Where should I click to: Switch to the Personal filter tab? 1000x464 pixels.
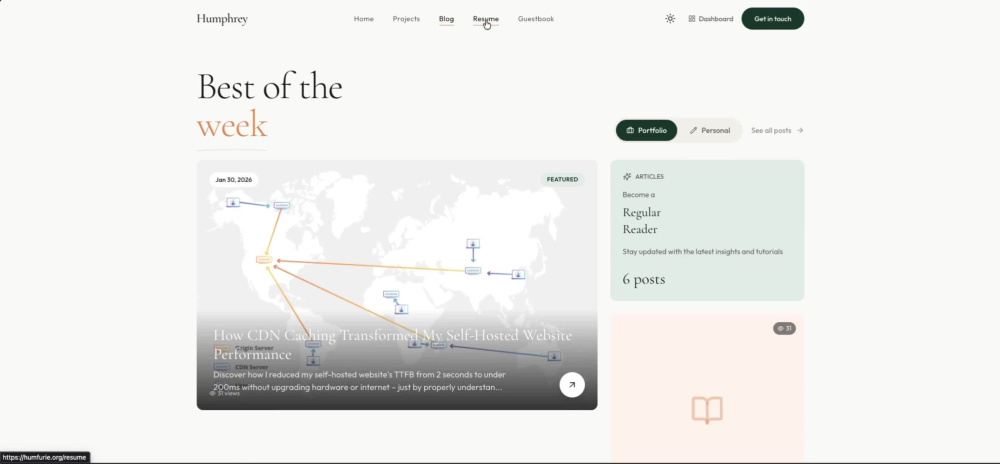pyautogui.click(x=709, y=131)
